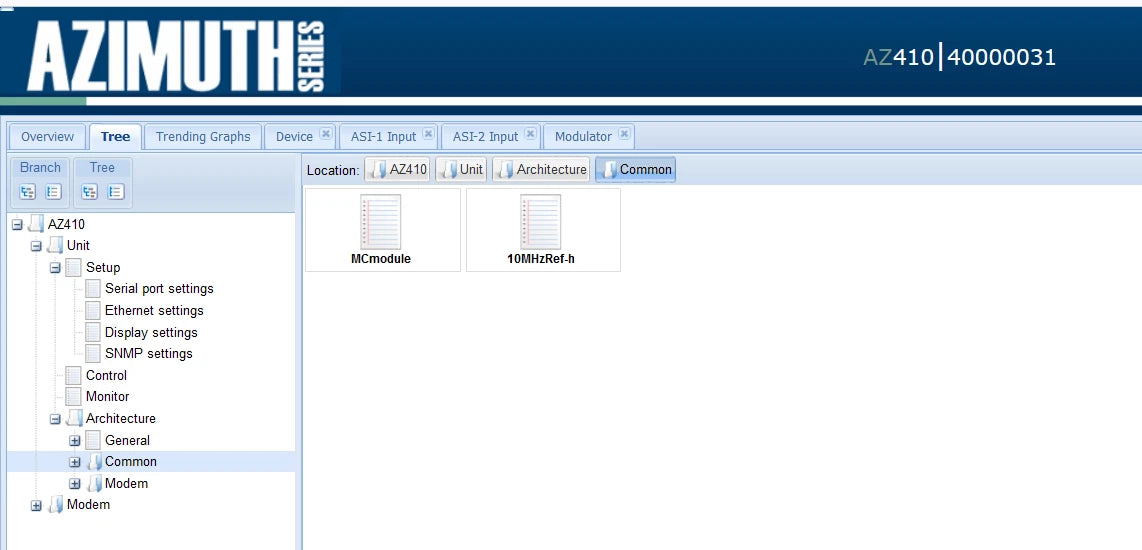Collapse the Architecture node
The width and height of the screenshot is (1142, 550).
pyautogui.click(x=55, y=419)
